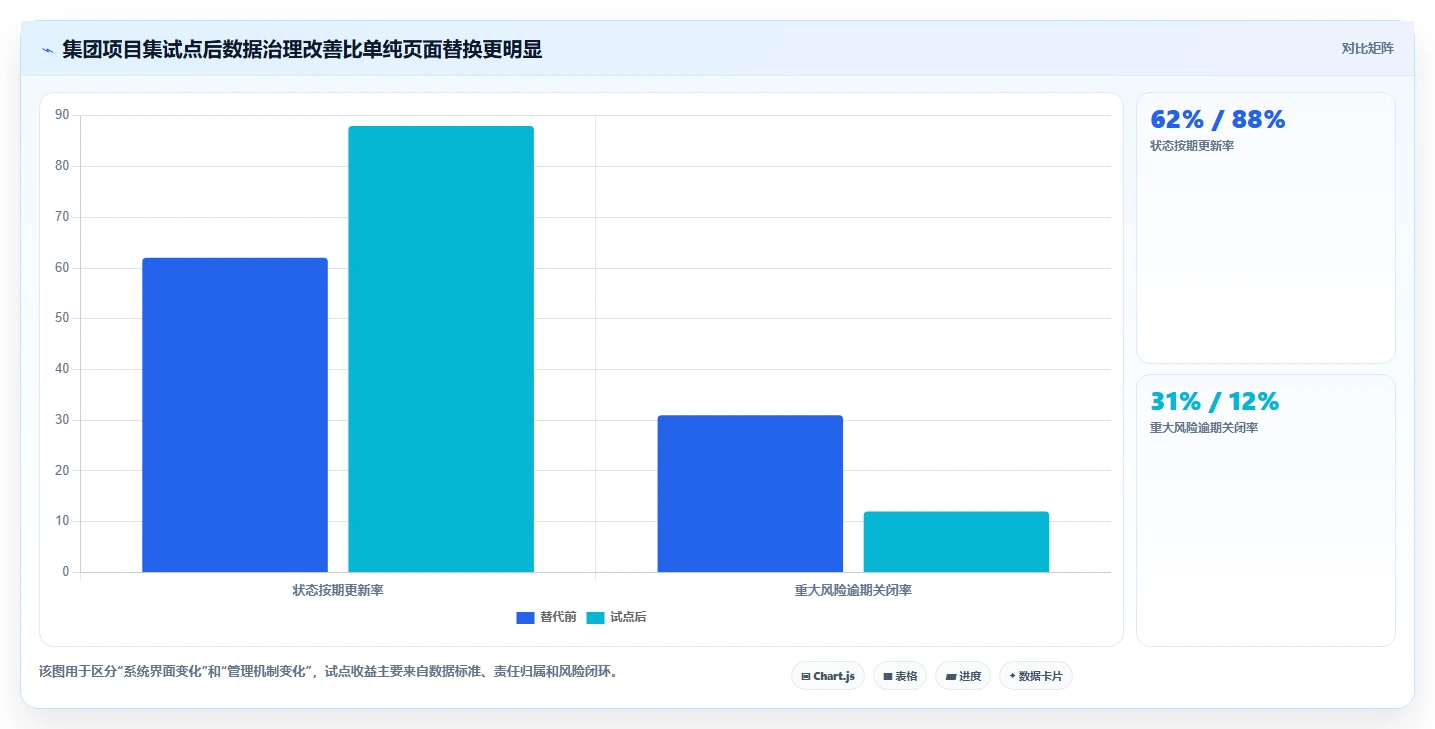The height and width of the screenshot is (729, 1435).
Task: Click the icon inside the 进度 chip
Action: [951, 677]
